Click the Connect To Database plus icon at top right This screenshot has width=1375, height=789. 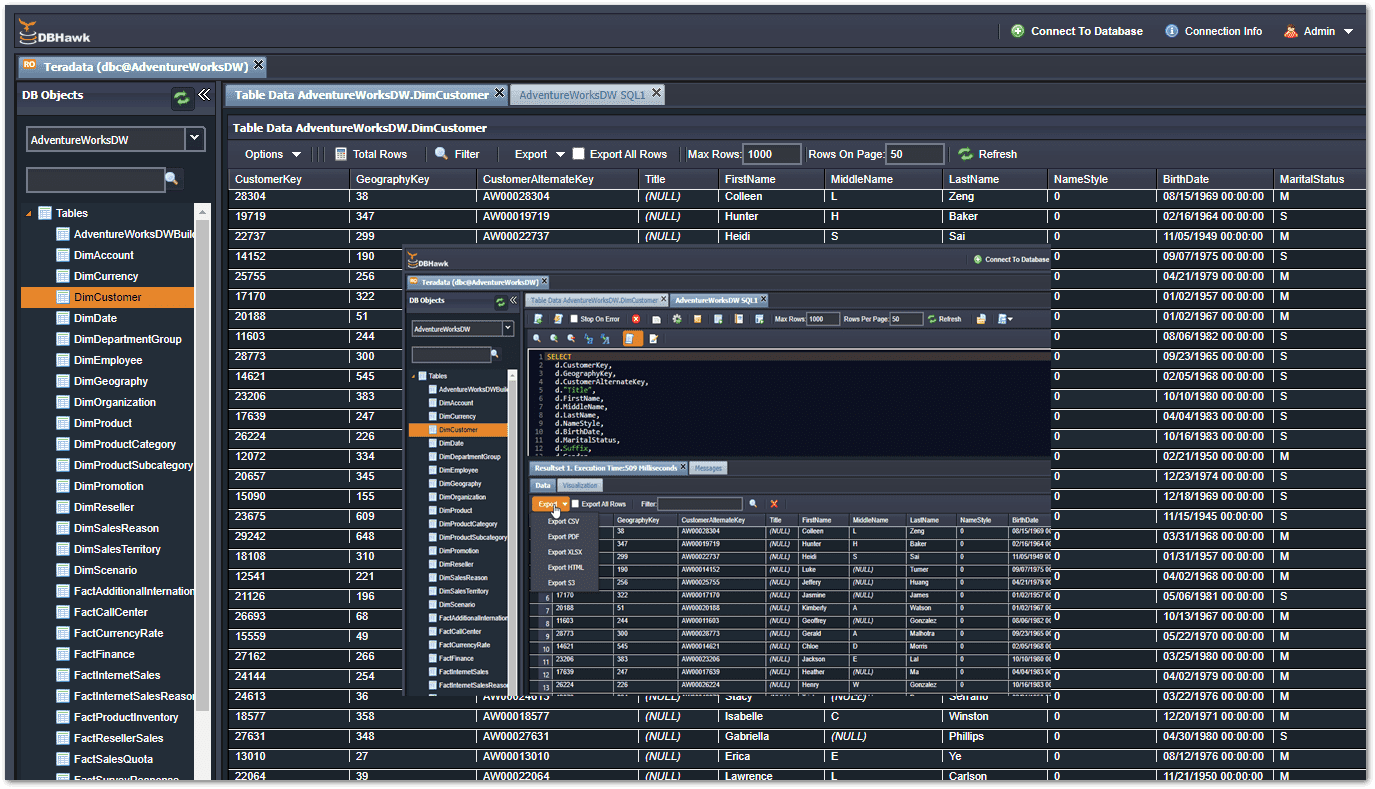click(1018, 31)
